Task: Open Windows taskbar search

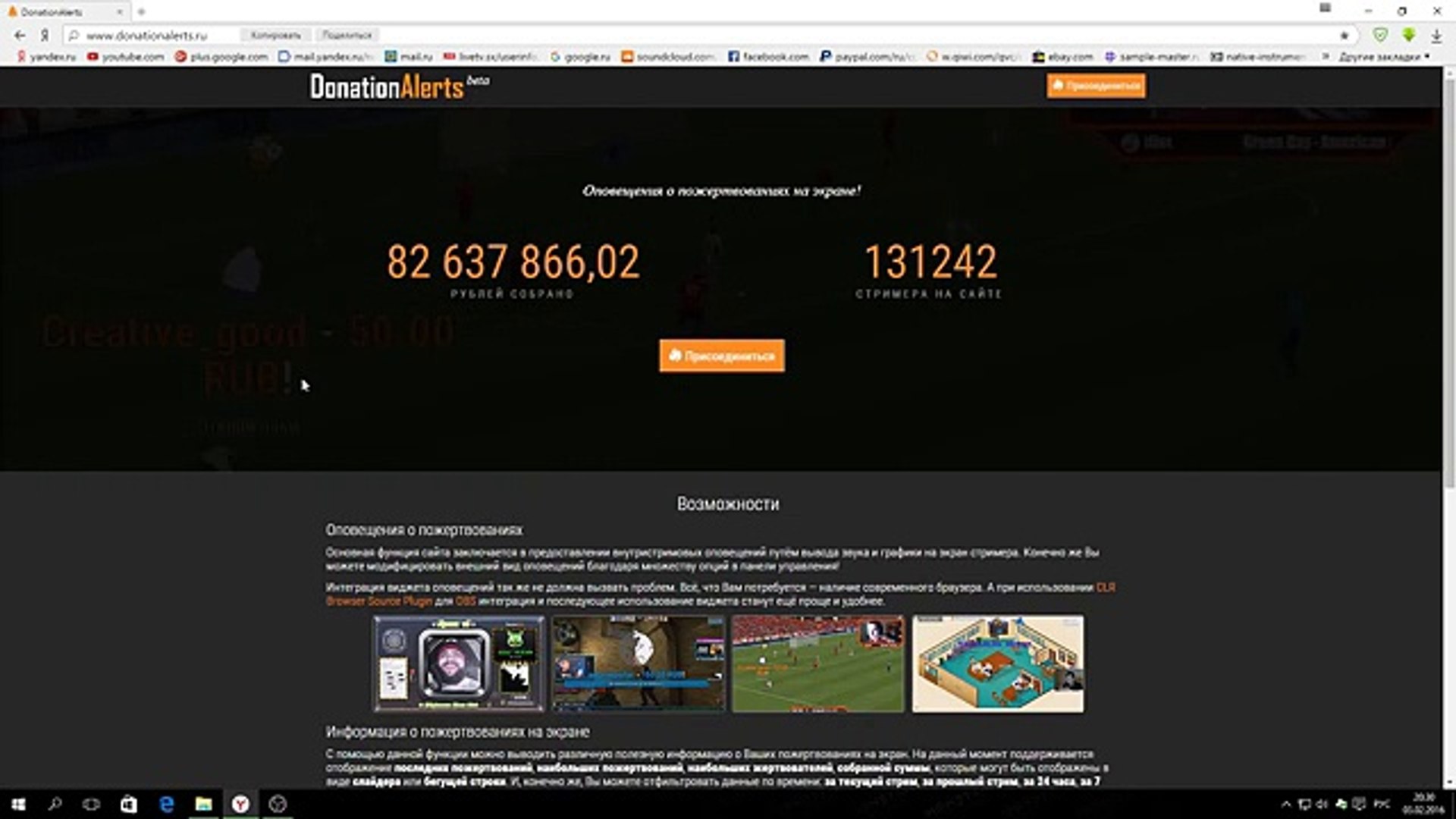Action: click(x=55, y=804)
